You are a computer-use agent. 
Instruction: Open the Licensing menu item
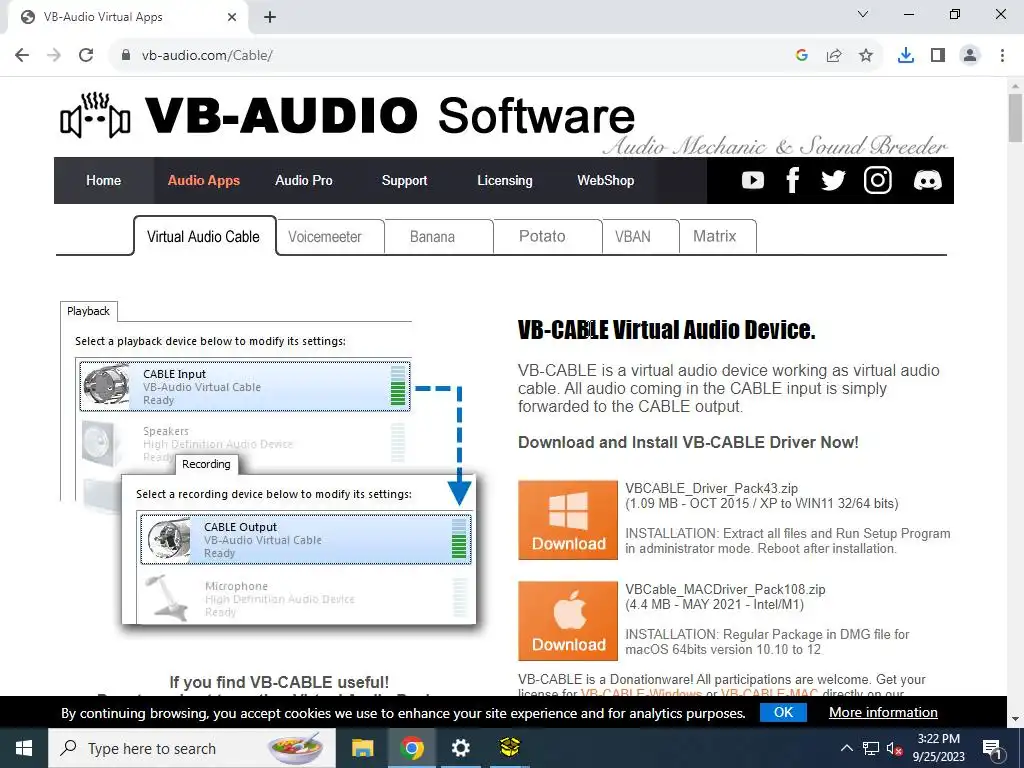[x=505, y=180]
